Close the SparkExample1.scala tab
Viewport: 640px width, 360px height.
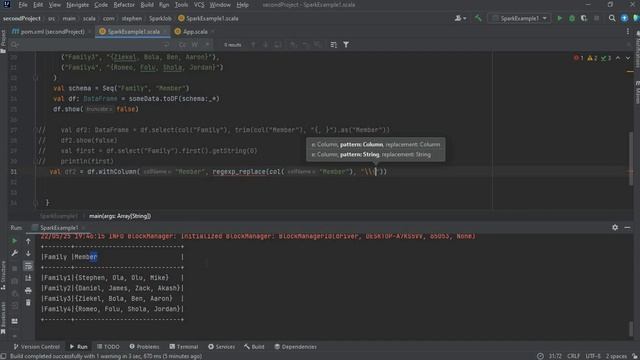[x=165, y=31]
